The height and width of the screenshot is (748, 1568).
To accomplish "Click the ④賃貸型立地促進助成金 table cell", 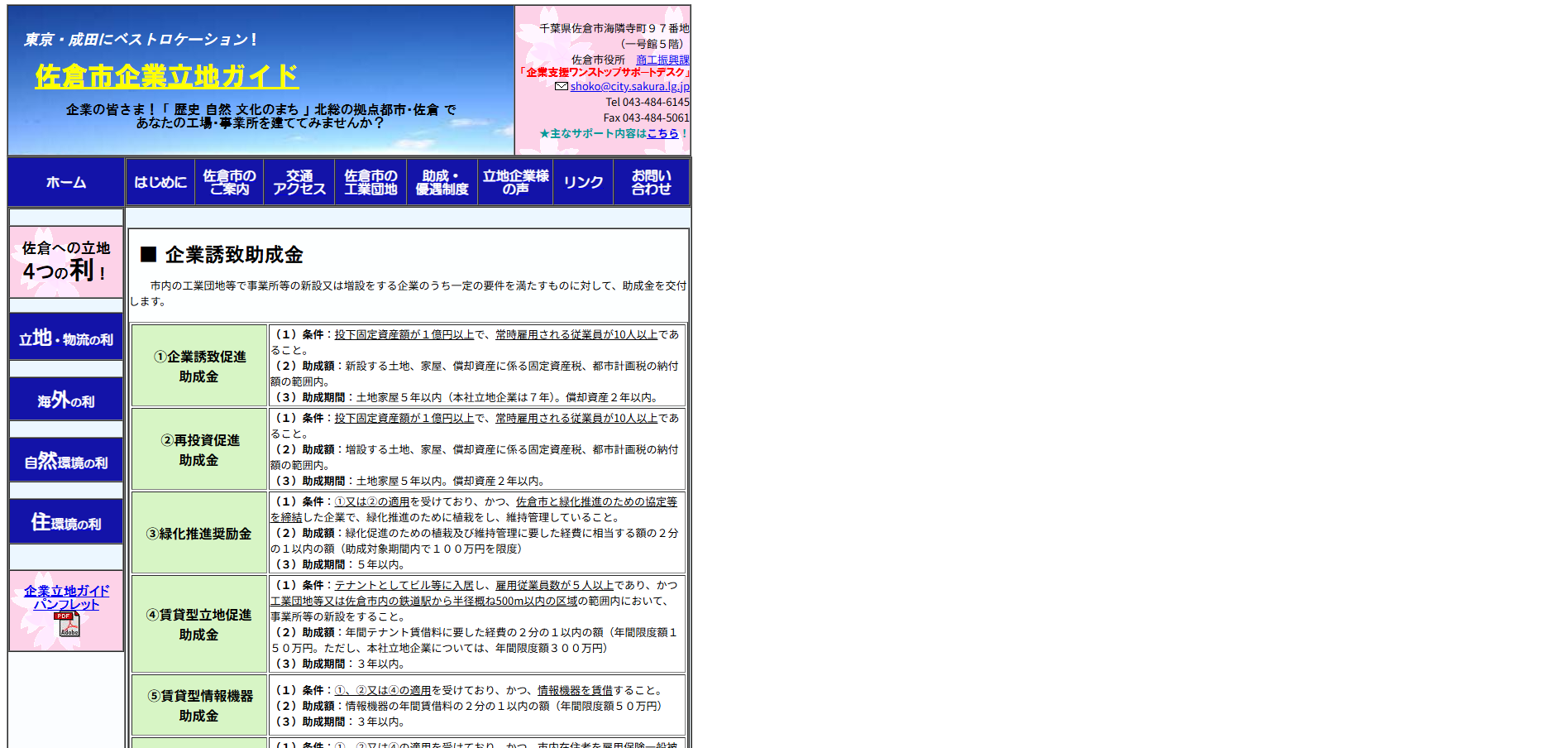I will (199, 624).
